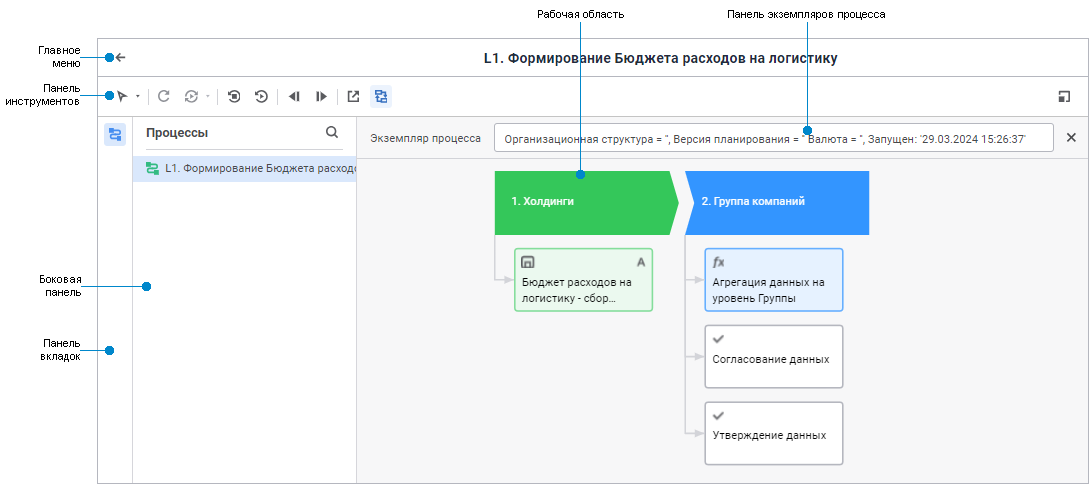Step to the next stage
The width and height of the screenshot is (1092, 486).
pyautogui.click(x=321, y=97)
